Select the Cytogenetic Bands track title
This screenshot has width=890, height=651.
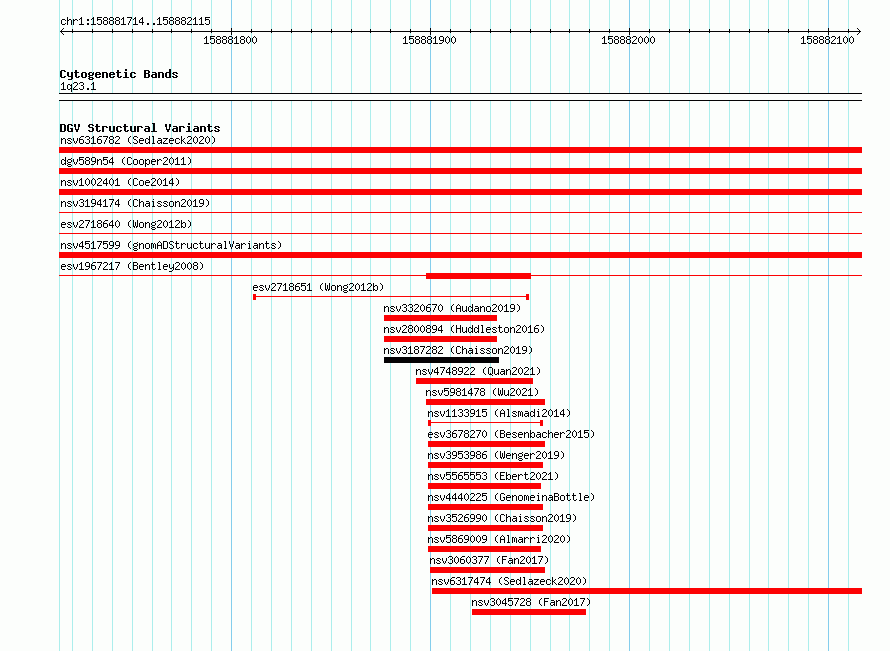119,74
